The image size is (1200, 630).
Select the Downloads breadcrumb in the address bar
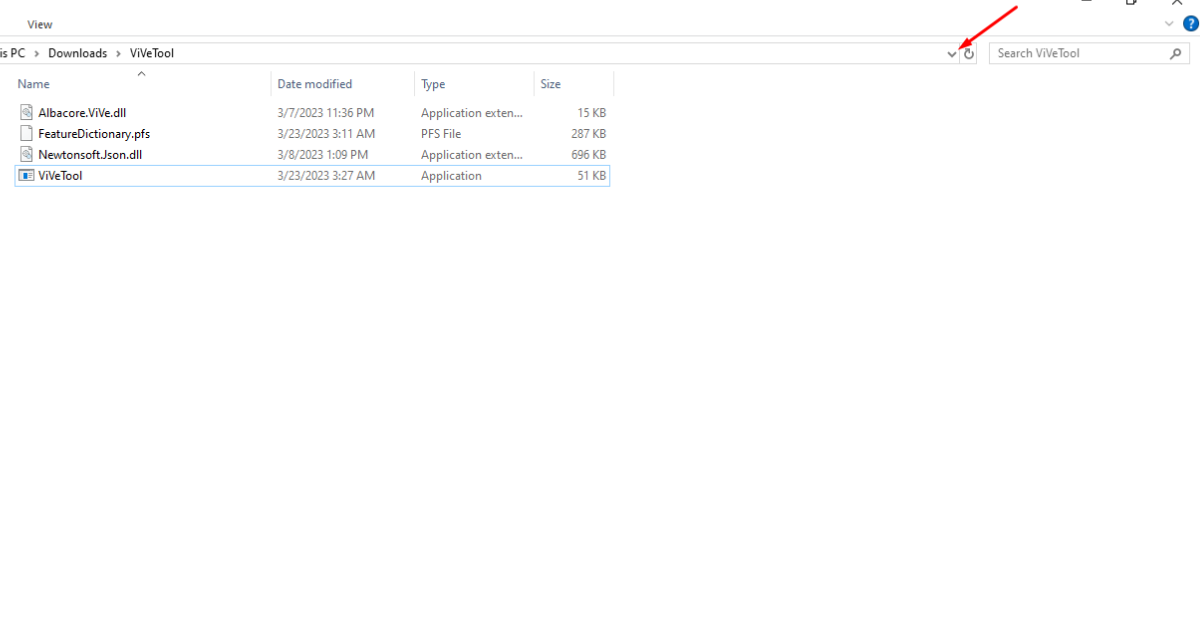tap(77, 53)
